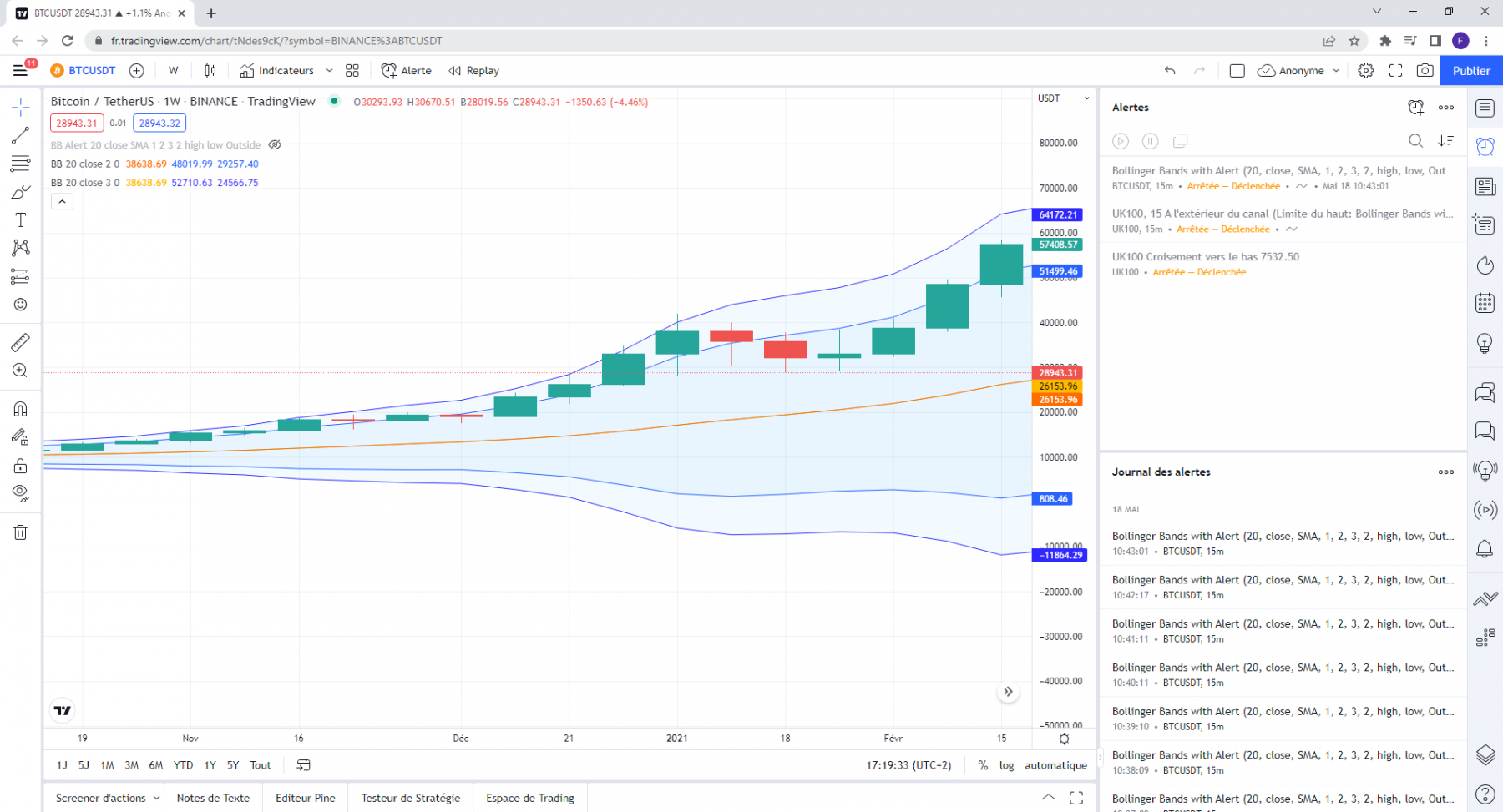Open the Fibonacci/Gann tools group
The image size is (1503, 812).
coord(21,164)
